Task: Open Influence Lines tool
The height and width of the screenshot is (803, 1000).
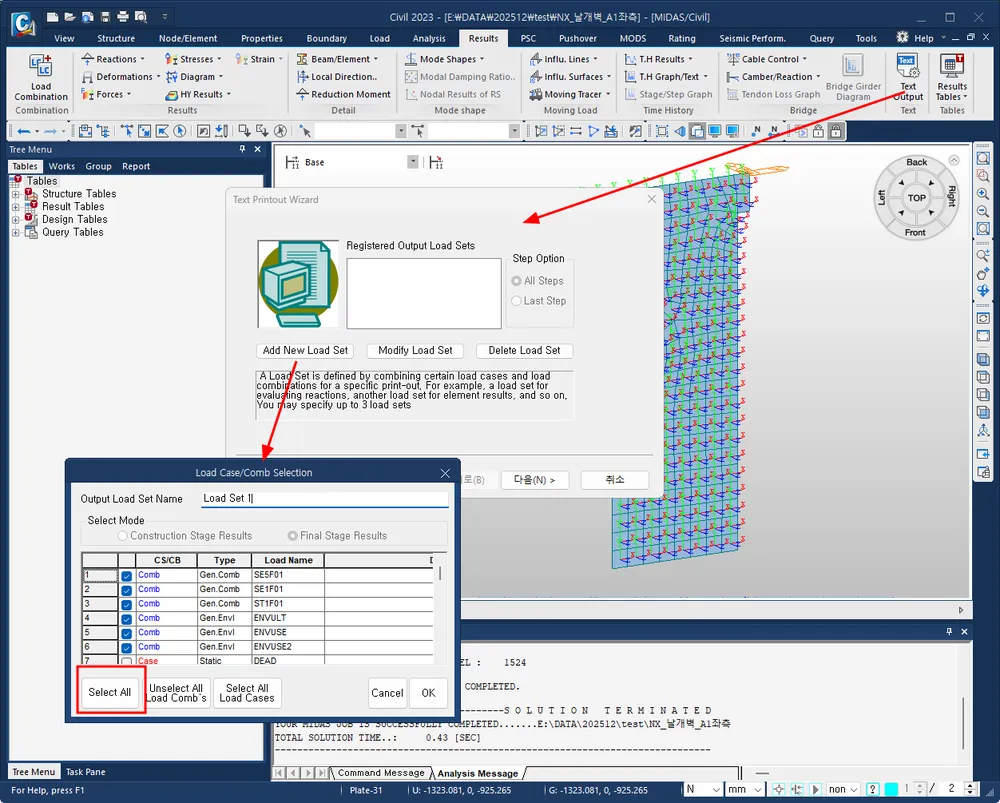Action: [x=564, y=59]
